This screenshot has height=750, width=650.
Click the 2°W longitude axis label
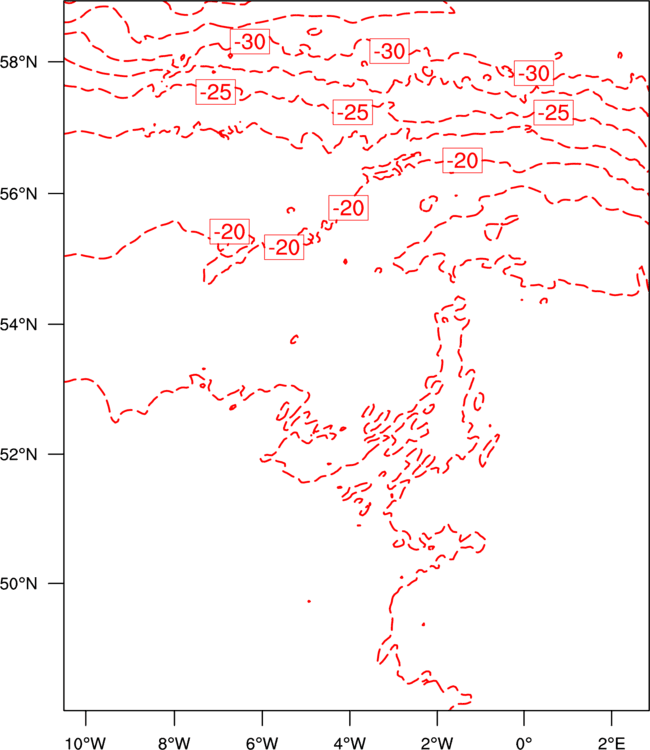tap(437, 743)
